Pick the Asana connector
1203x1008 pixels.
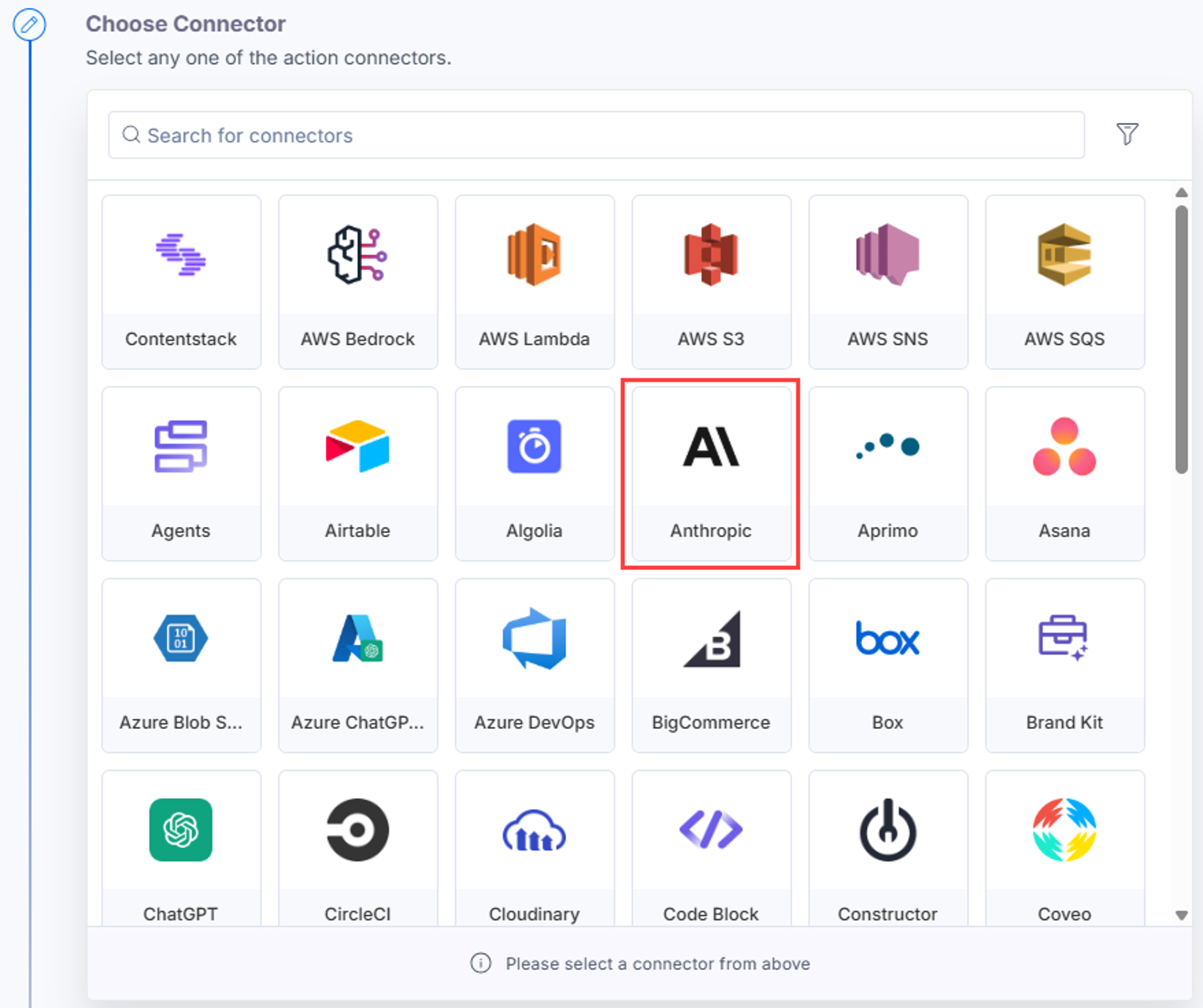click(x=1065, y=474)
